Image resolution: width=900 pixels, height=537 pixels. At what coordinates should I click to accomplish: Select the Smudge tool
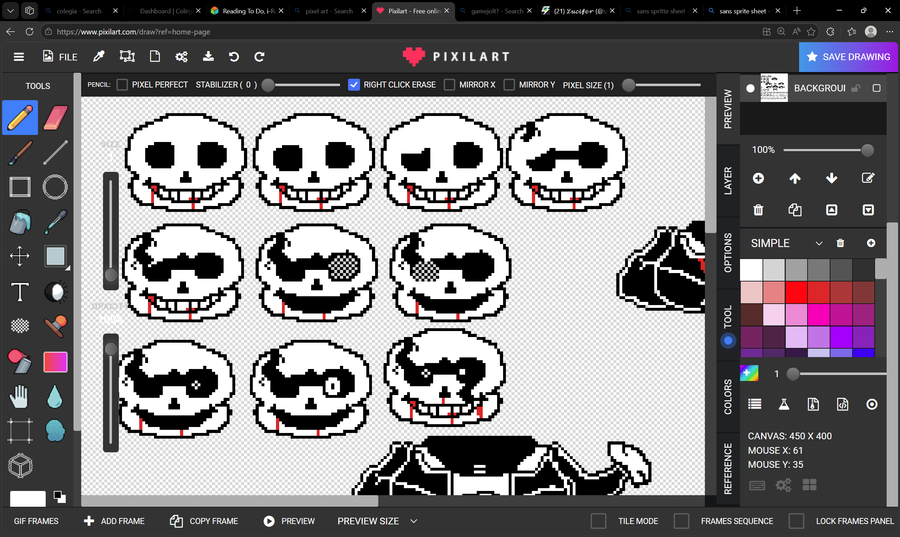coord(55,431)
